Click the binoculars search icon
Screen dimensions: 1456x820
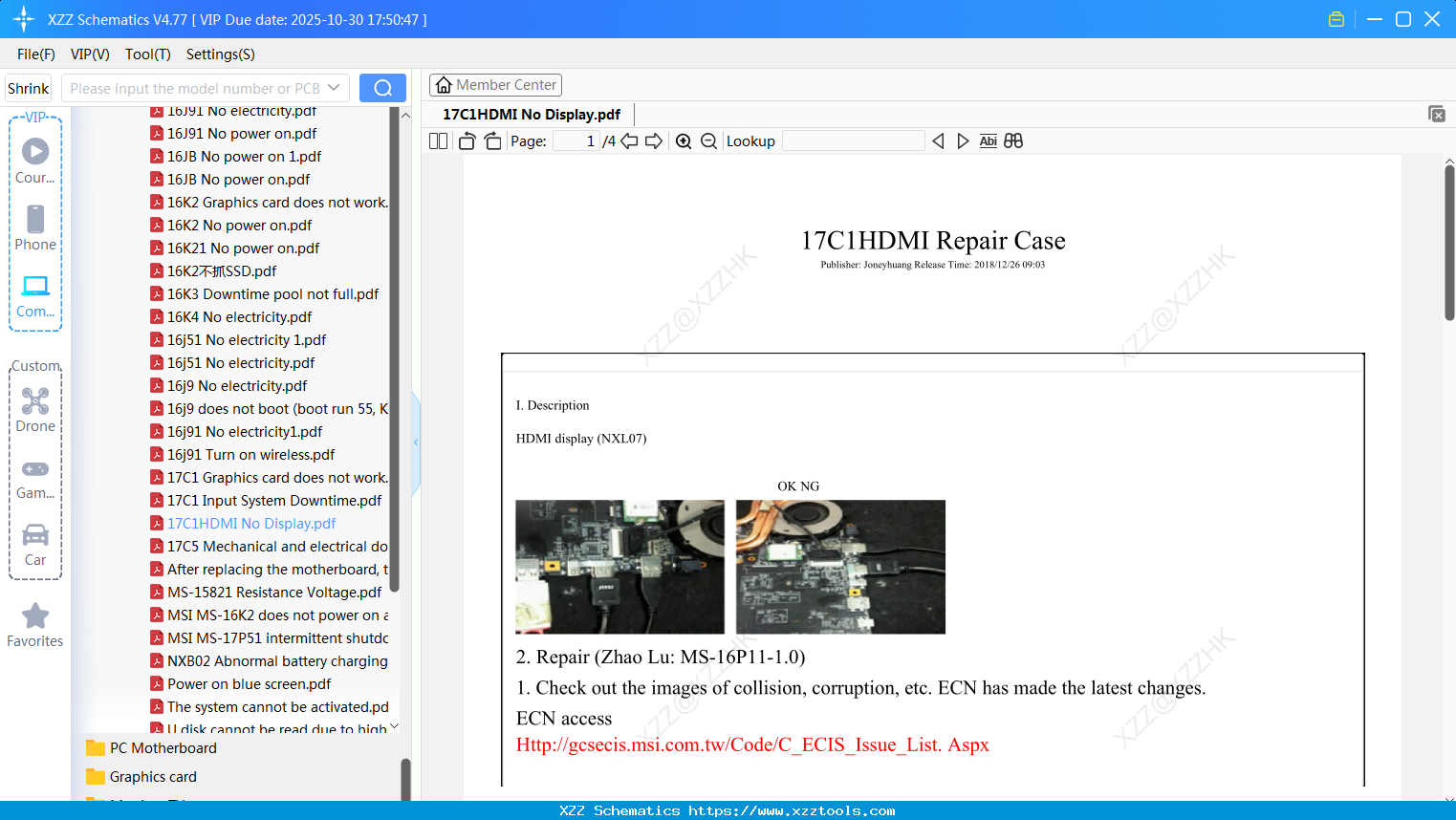(x=1013, y=141)
